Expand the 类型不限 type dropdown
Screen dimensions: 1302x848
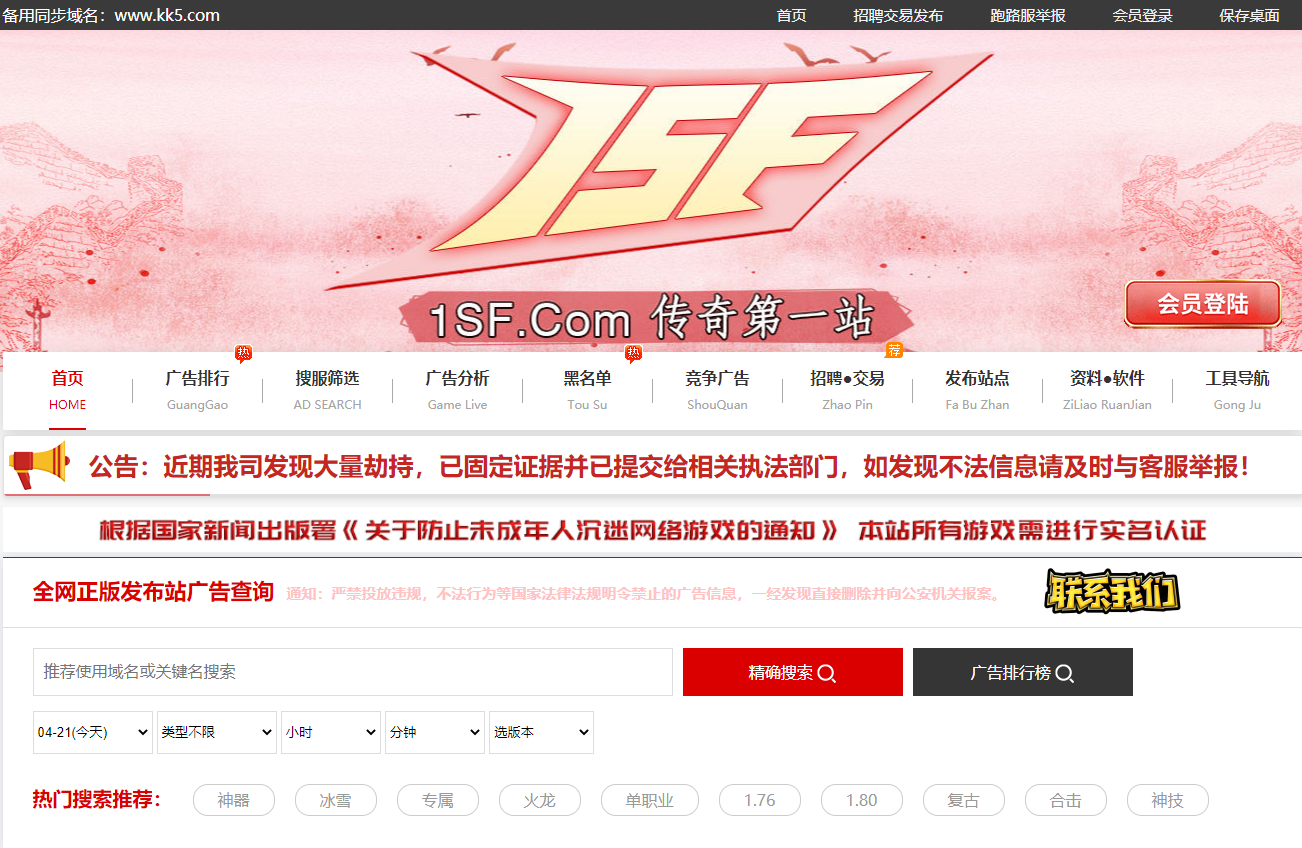pos(217,732)
